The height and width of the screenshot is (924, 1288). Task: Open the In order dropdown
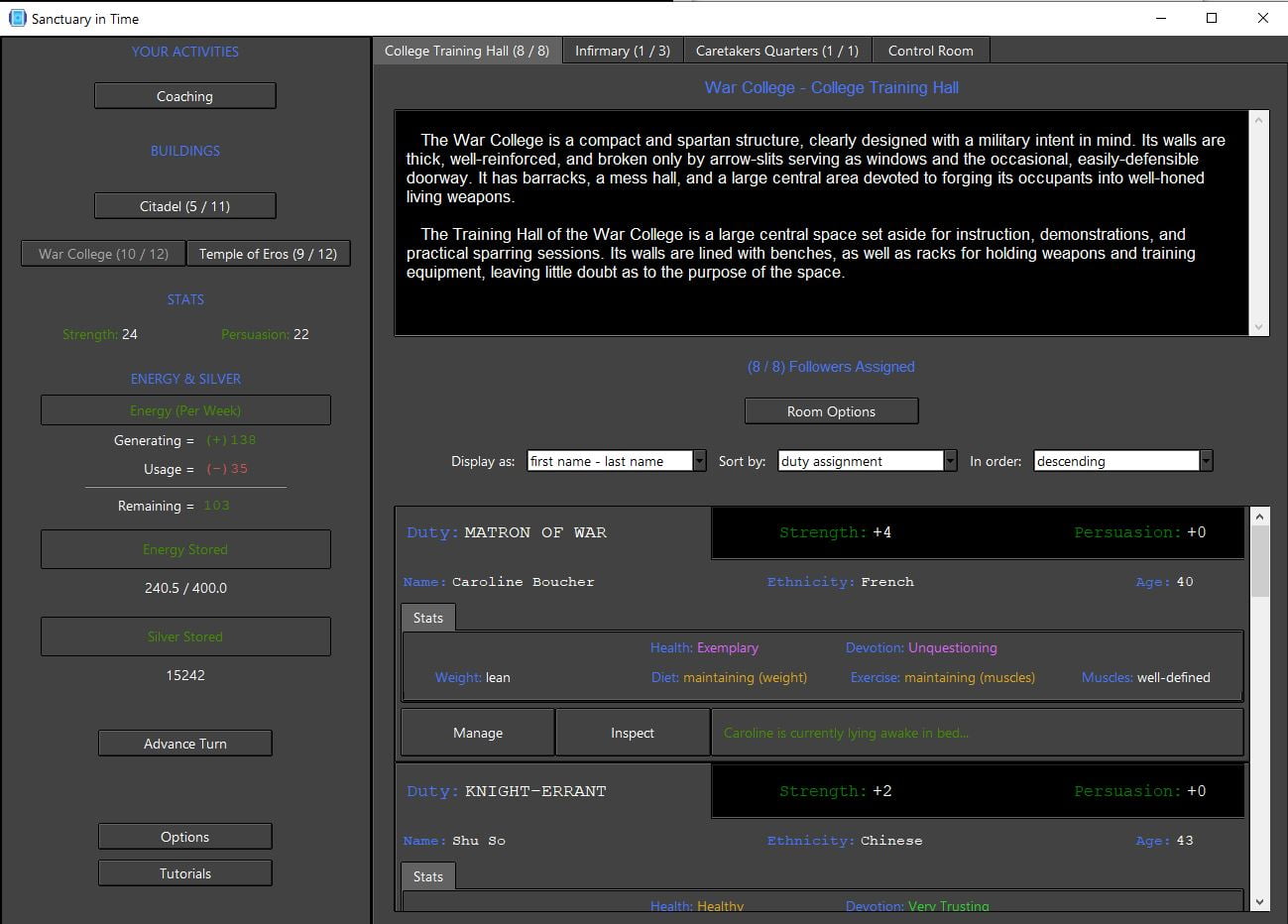tap(1206, 461)
